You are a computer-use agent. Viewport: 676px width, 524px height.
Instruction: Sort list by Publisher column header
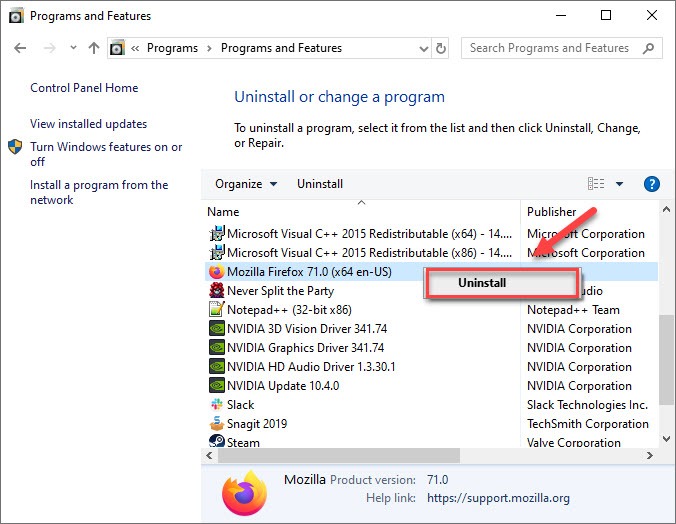[x=552, y=212]
